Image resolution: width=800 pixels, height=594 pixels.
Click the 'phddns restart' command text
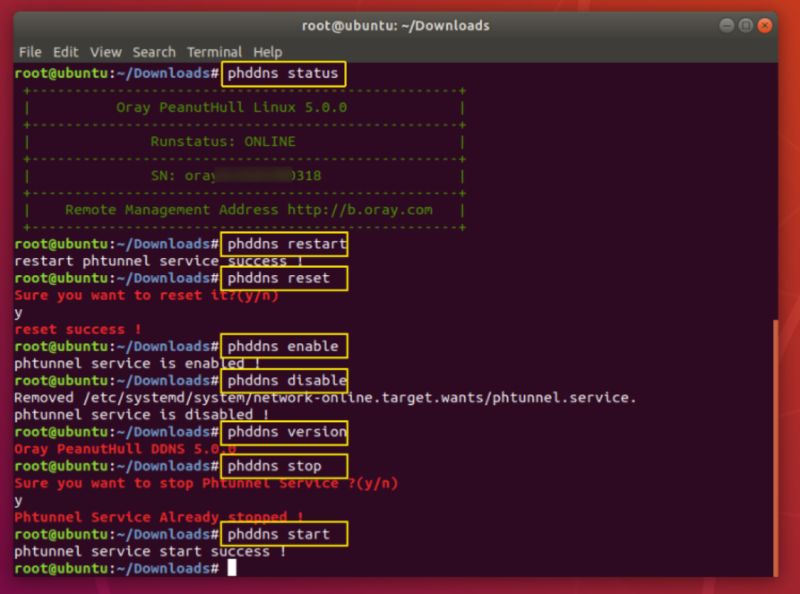pyautogui.click(x=286, y=244)
